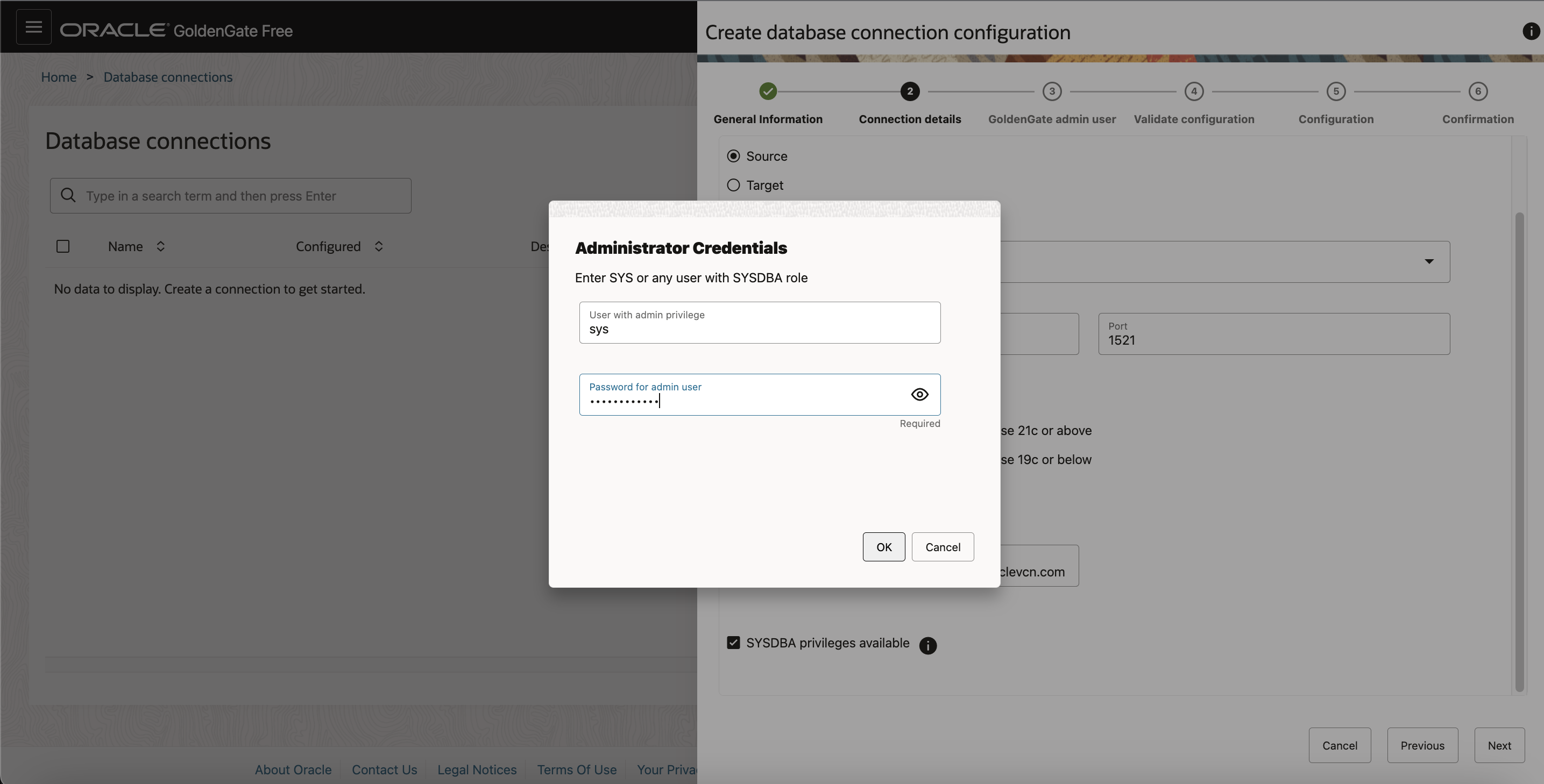Viewport: 1544px width, 784px height.
Task: Click the completed General Information step checkmark
Action: [x=768, y=91]
